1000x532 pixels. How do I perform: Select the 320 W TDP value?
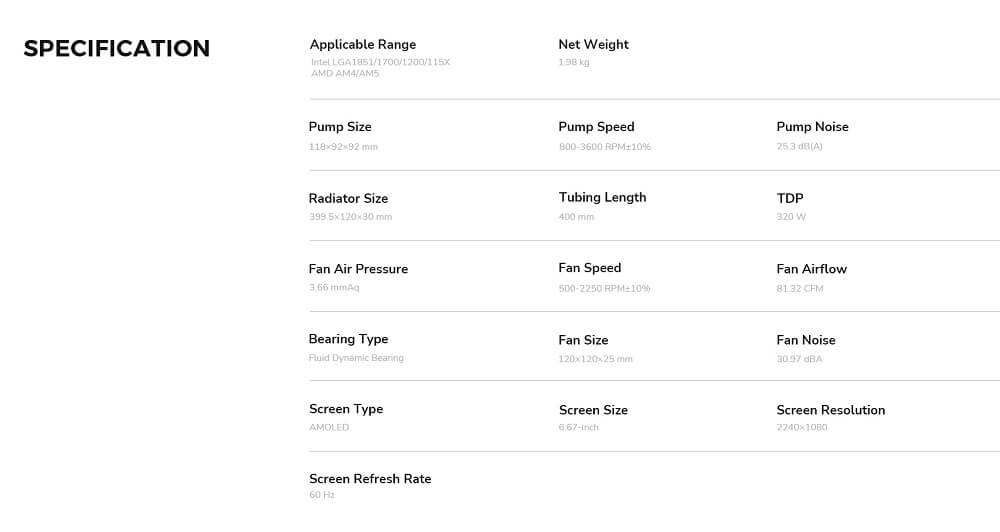tap(790, 217)
